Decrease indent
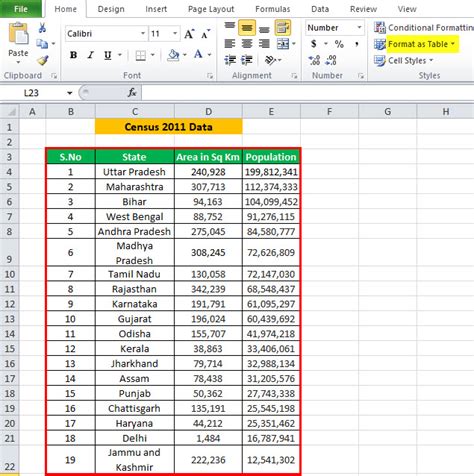This screenshot has height=476, width=474. tap(230, 60)
